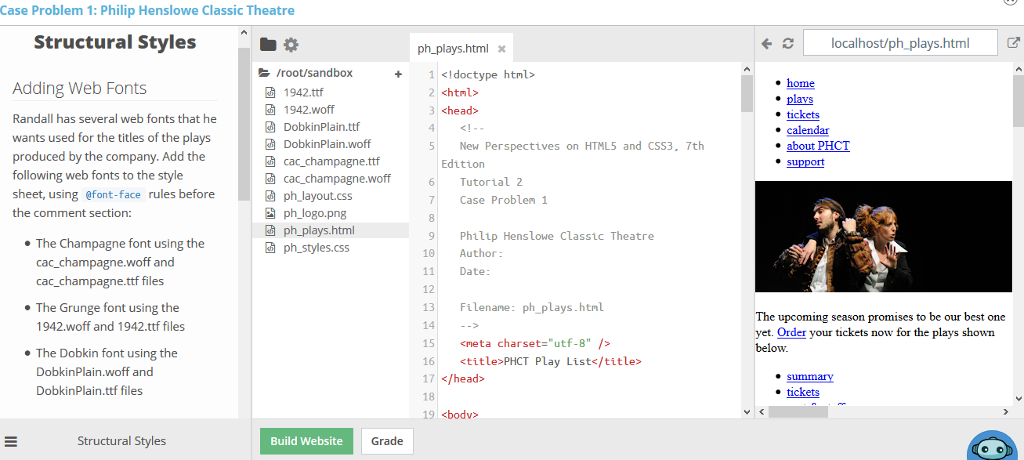Viewport: 1024px width, 460px height.
Task: Follow the calendar link in preview
Action: click(808, 130)
